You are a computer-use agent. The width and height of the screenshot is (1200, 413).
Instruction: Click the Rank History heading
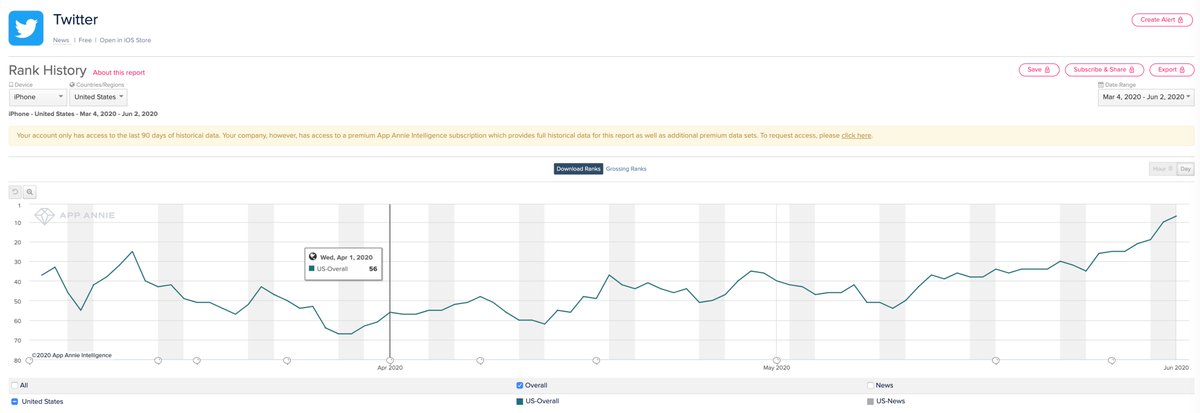pyautogui.click(x=48, y=71)
